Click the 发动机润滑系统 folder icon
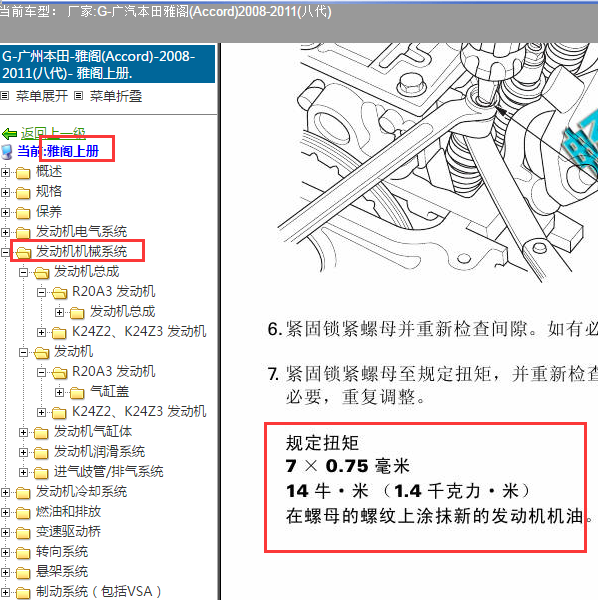598x600 pixels. pyautogui.click(x=41, y=453)
